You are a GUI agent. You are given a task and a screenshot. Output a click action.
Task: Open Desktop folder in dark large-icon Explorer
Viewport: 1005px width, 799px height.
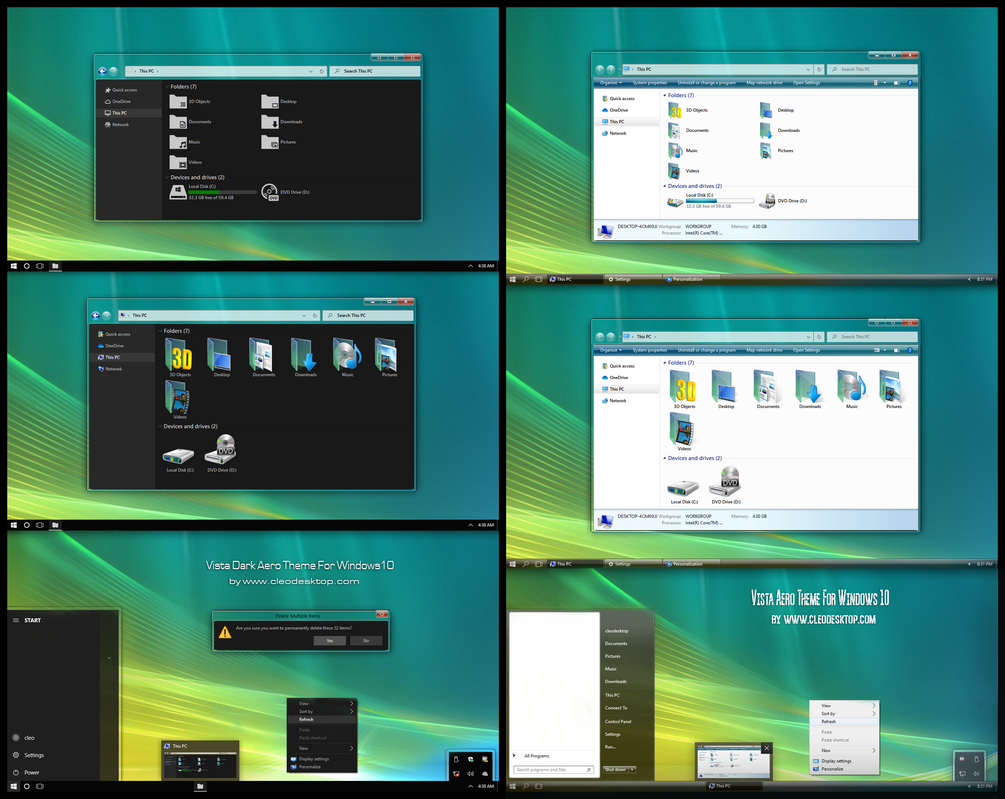(221, 358)
